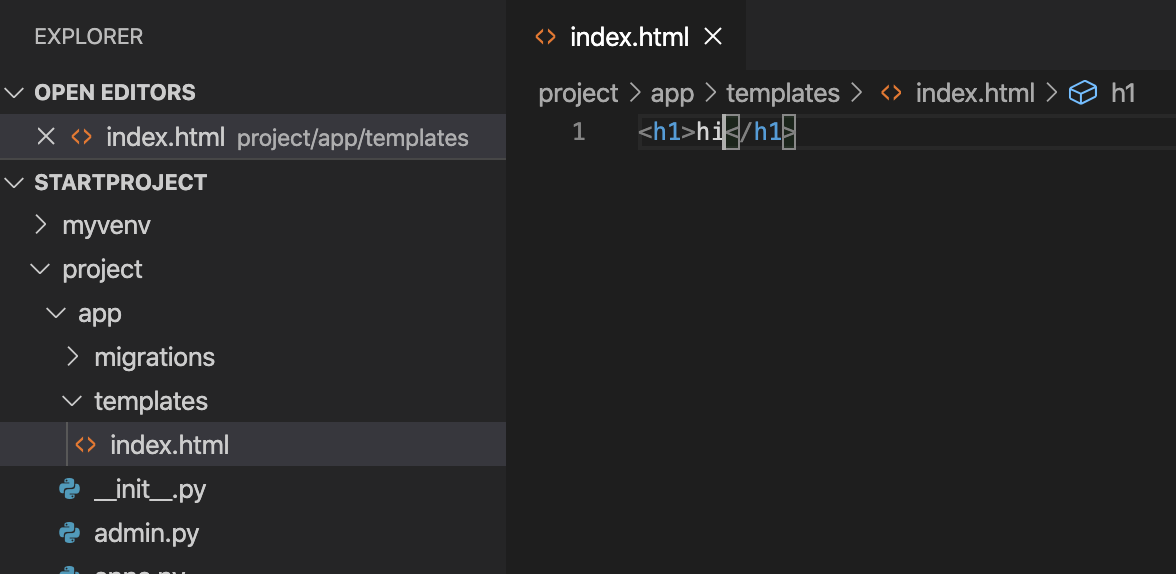
Task: Close the index.html editor tab
Action: coord(713,36)
